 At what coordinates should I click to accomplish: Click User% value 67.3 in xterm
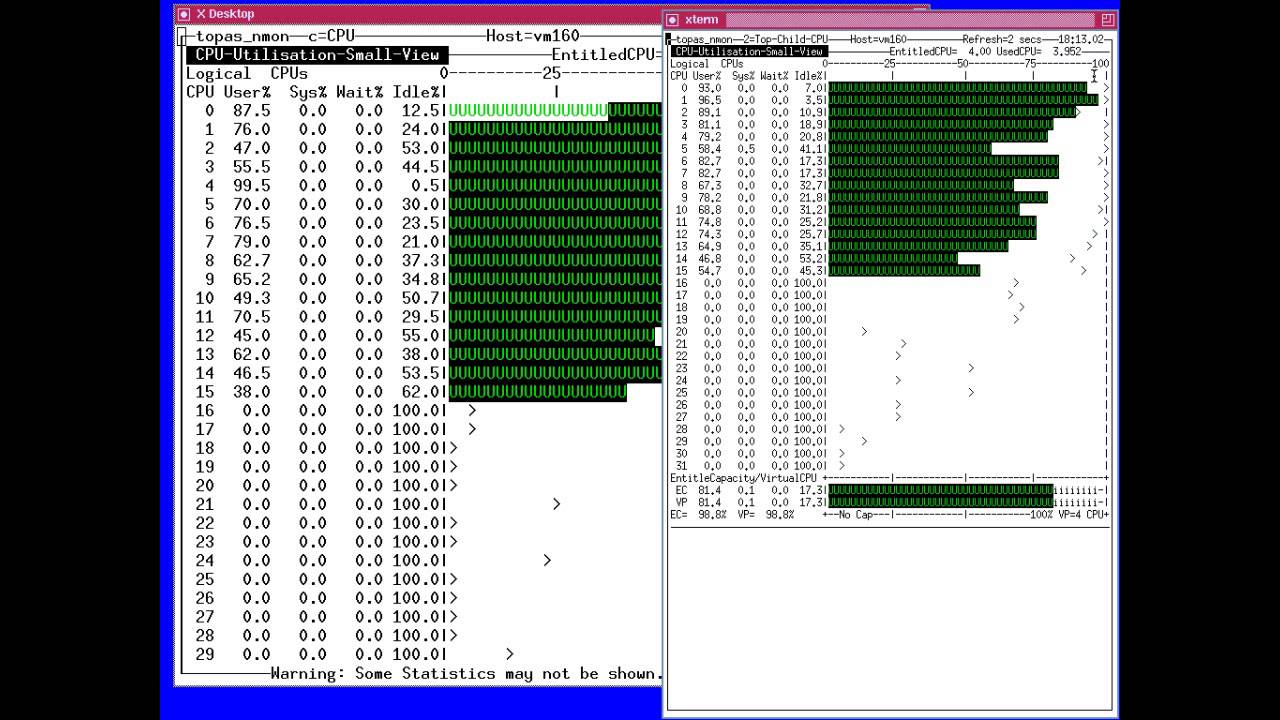710,186
